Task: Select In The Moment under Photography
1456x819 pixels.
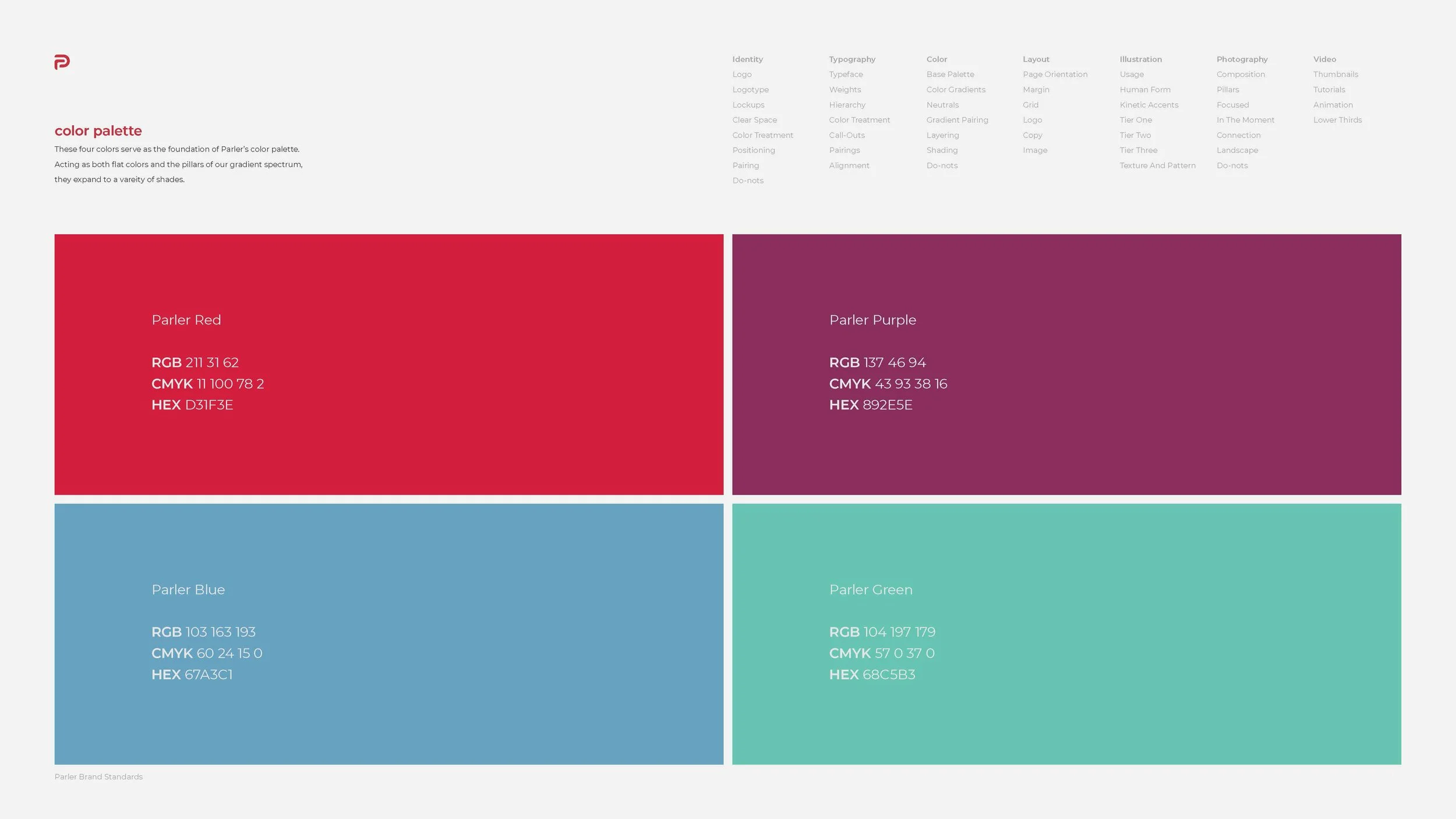Action: [1245, 120]
